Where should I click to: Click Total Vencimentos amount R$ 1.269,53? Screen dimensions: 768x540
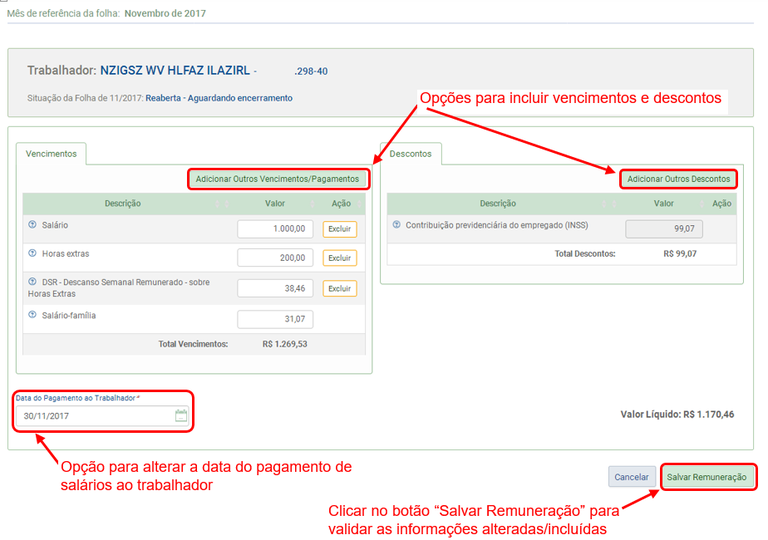[285, 344]
